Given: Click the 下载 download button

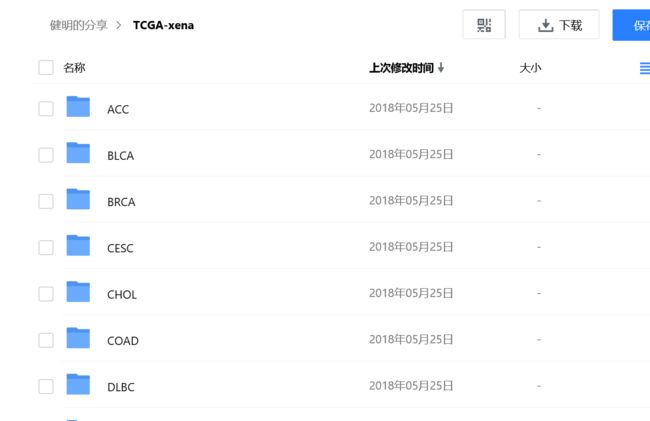Looking at the screenshot, I should pos(559,25).
